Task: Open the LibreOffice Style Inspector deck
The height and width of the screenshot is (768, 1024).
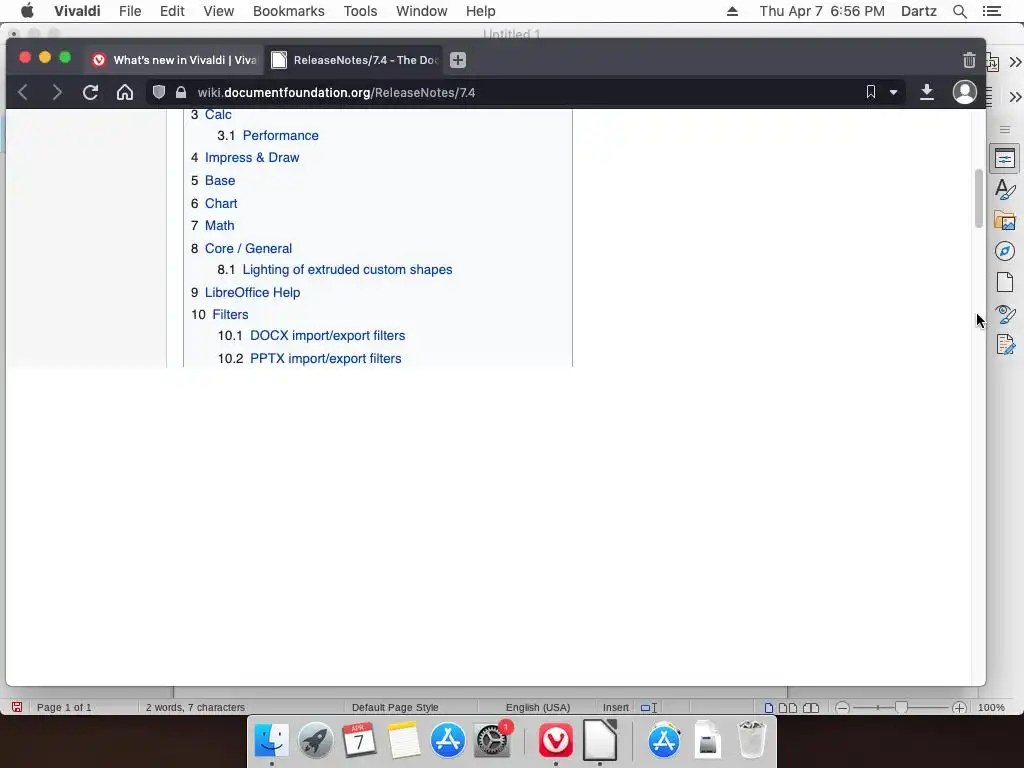Action: point(1005,314)
